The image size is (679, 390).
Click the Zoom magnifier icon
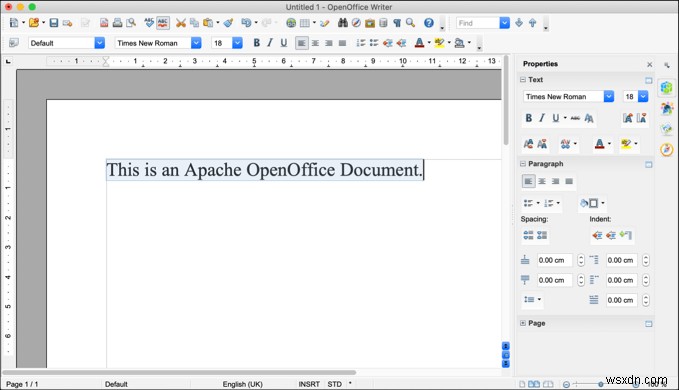(410, 23)
